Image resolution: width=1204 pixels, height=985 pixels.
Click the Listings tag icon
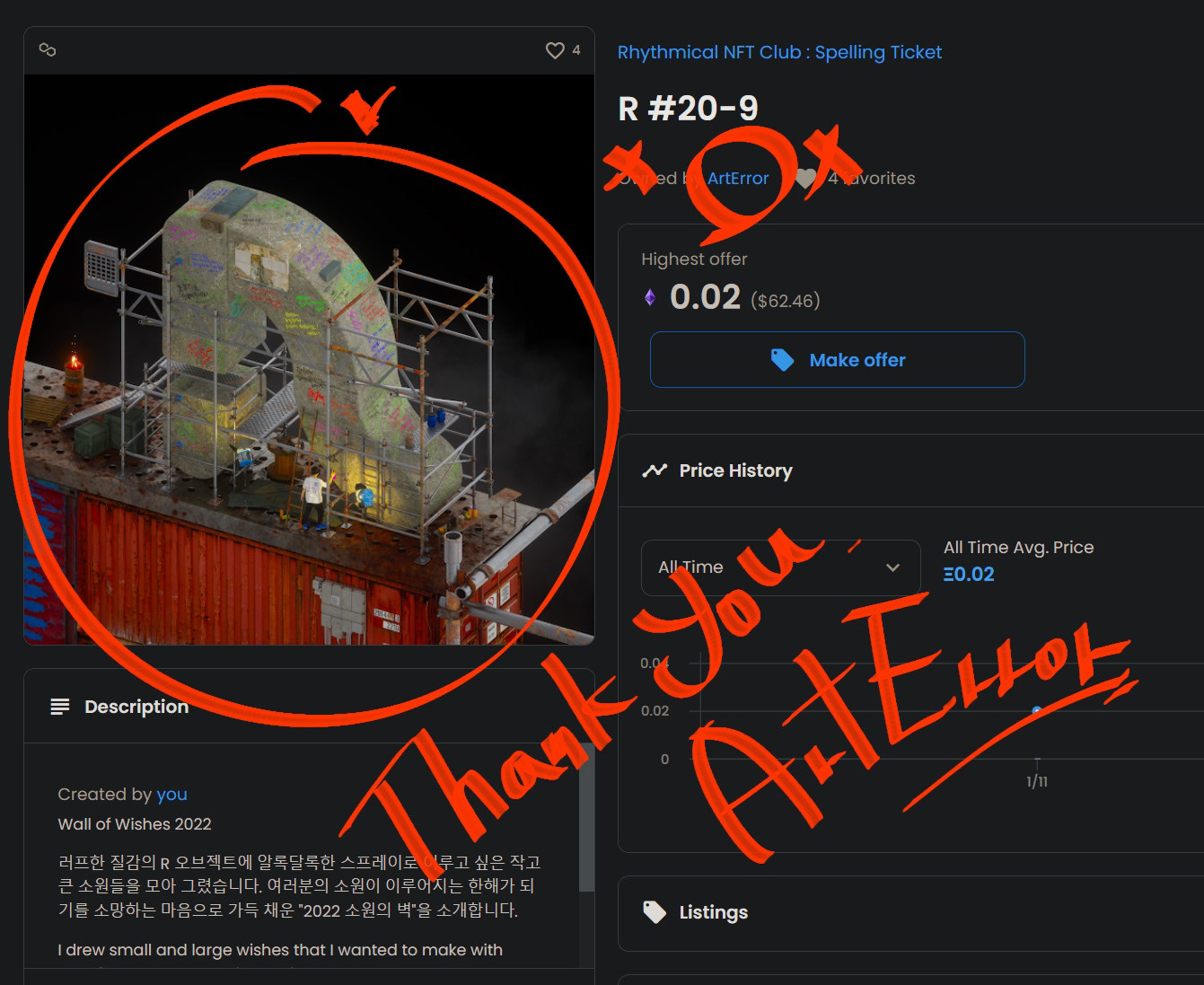pyautogui.click(x=655, y=912)
